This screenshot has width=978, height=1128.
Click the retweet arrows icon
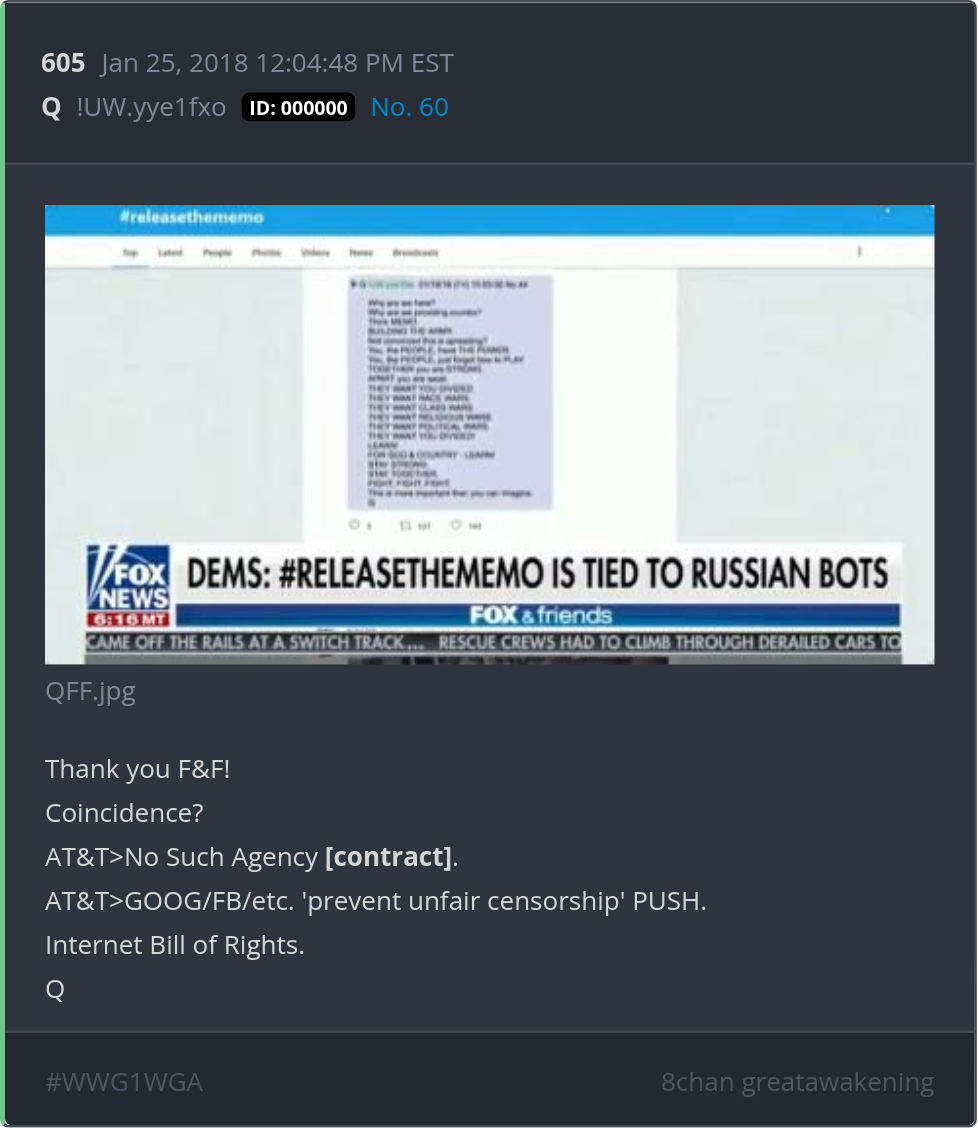pyautogui.click(x=405, y=525)
